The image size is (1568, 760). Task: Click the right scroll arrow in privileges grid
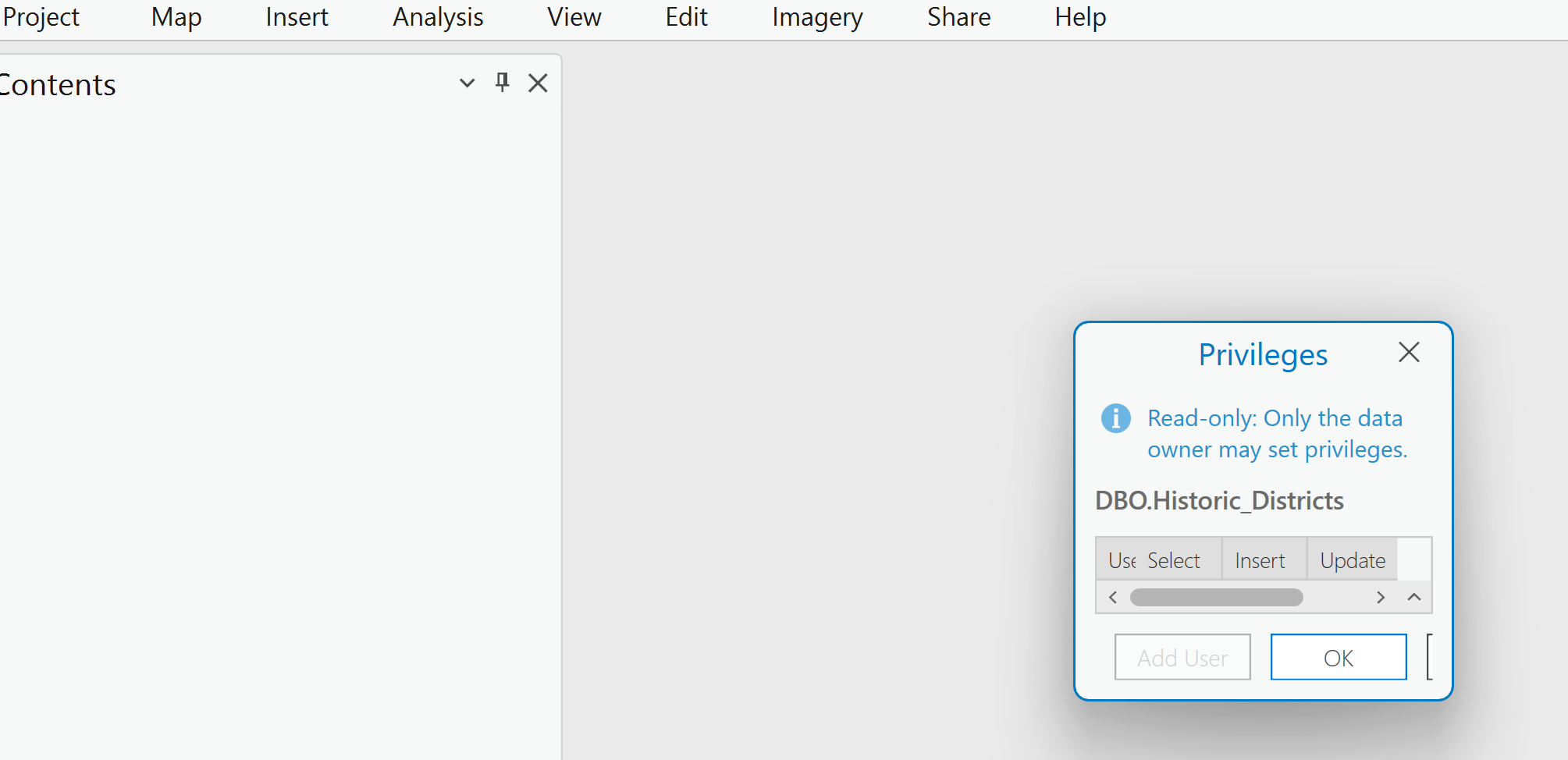pyautogui.click(x=1381, y=597)
